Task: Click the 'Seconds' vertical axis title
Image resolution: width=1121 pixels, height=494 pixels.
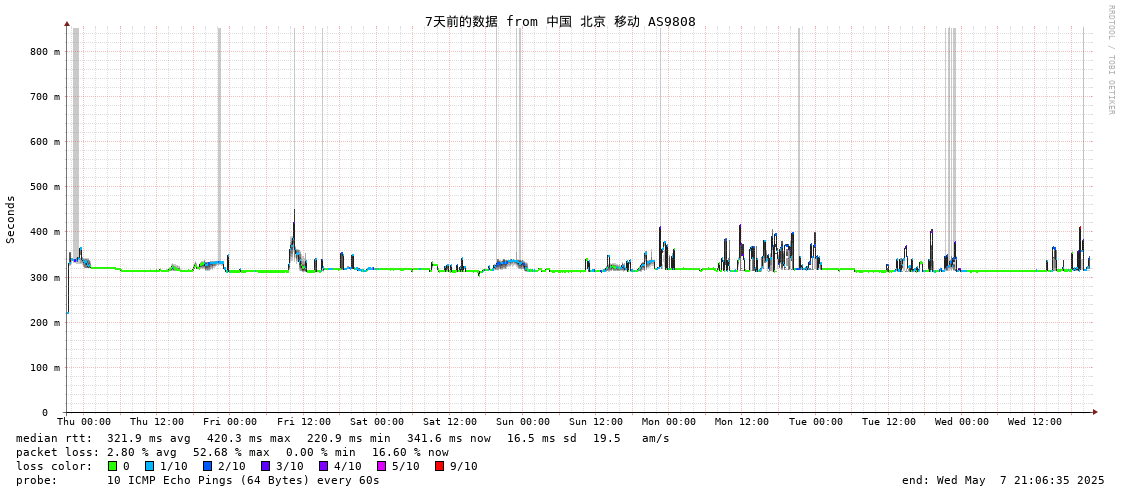Action: pyautogui.click(x=11, y=219)
